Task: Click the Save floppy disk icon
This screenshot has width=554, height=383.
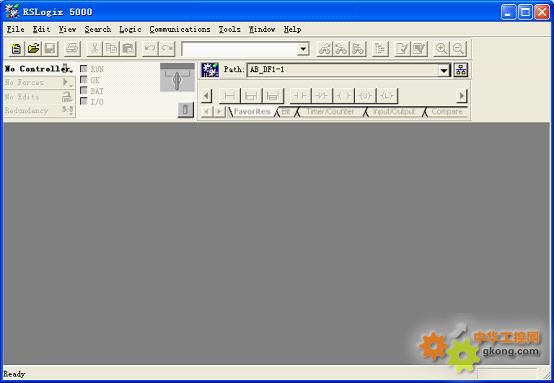Action: (x=50, y=48)
